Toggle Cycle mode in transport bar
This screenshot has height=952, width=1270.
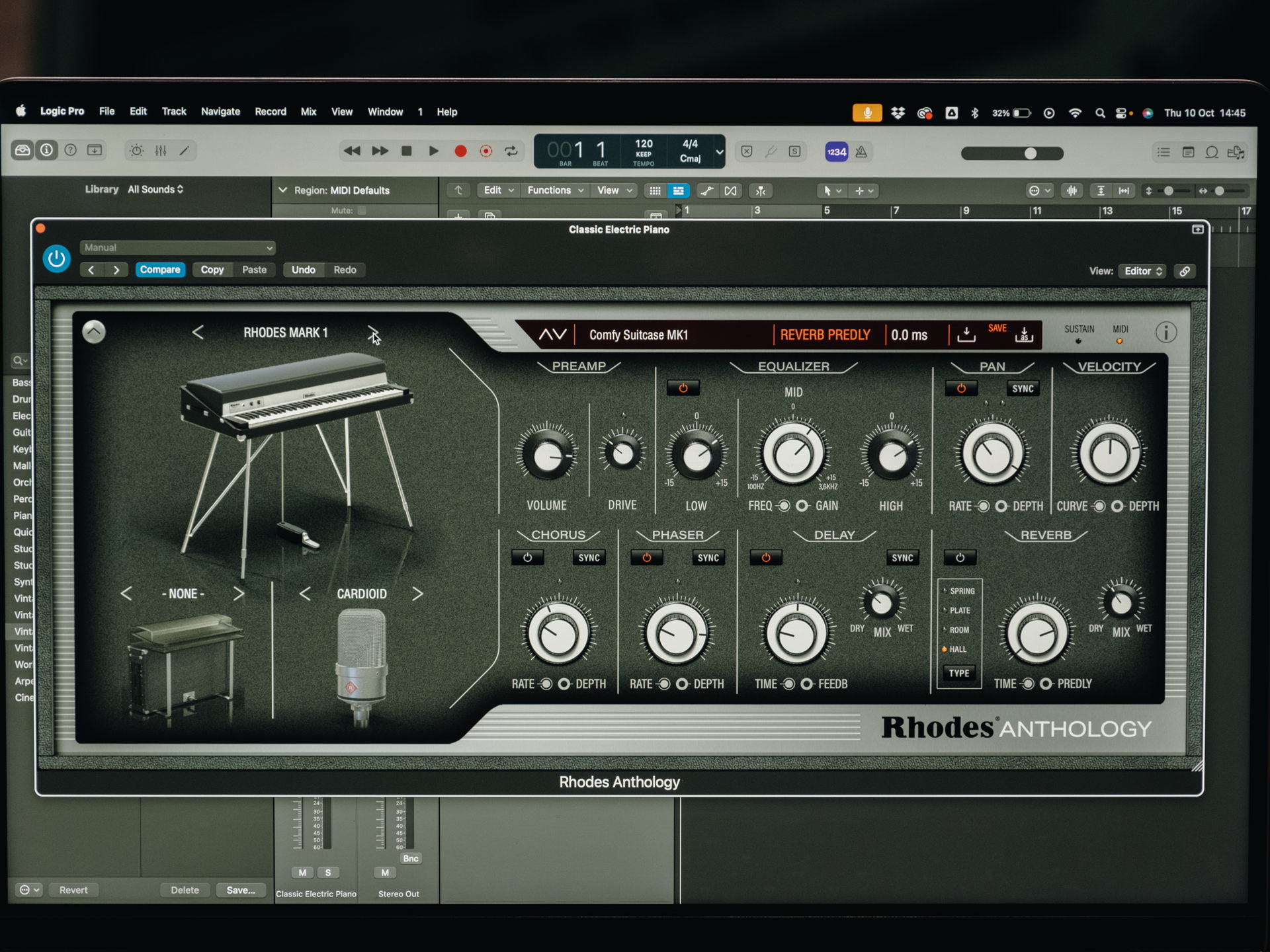click(511, 151)
